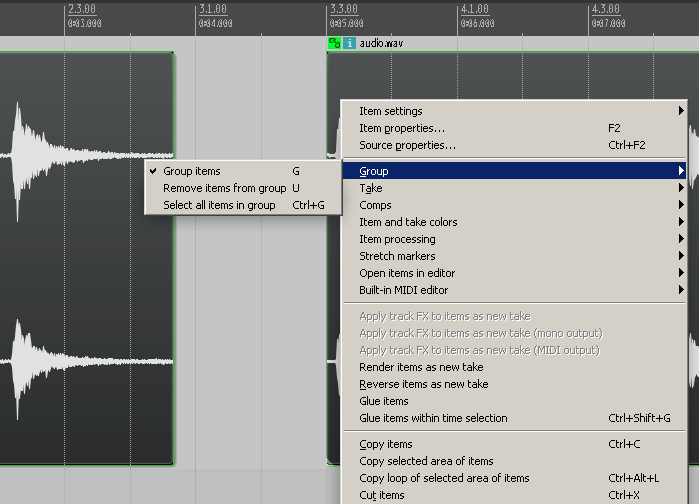The image size is (699, 504).
Task: Choose Copy items from the menu
Action: point(385,444)
